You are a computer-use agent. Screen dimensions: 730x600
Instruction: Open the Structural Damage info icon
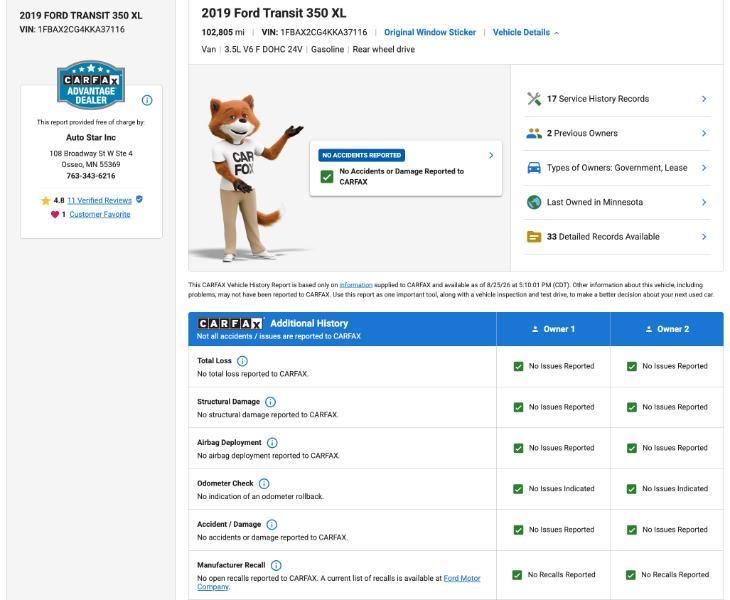(270, 402)
